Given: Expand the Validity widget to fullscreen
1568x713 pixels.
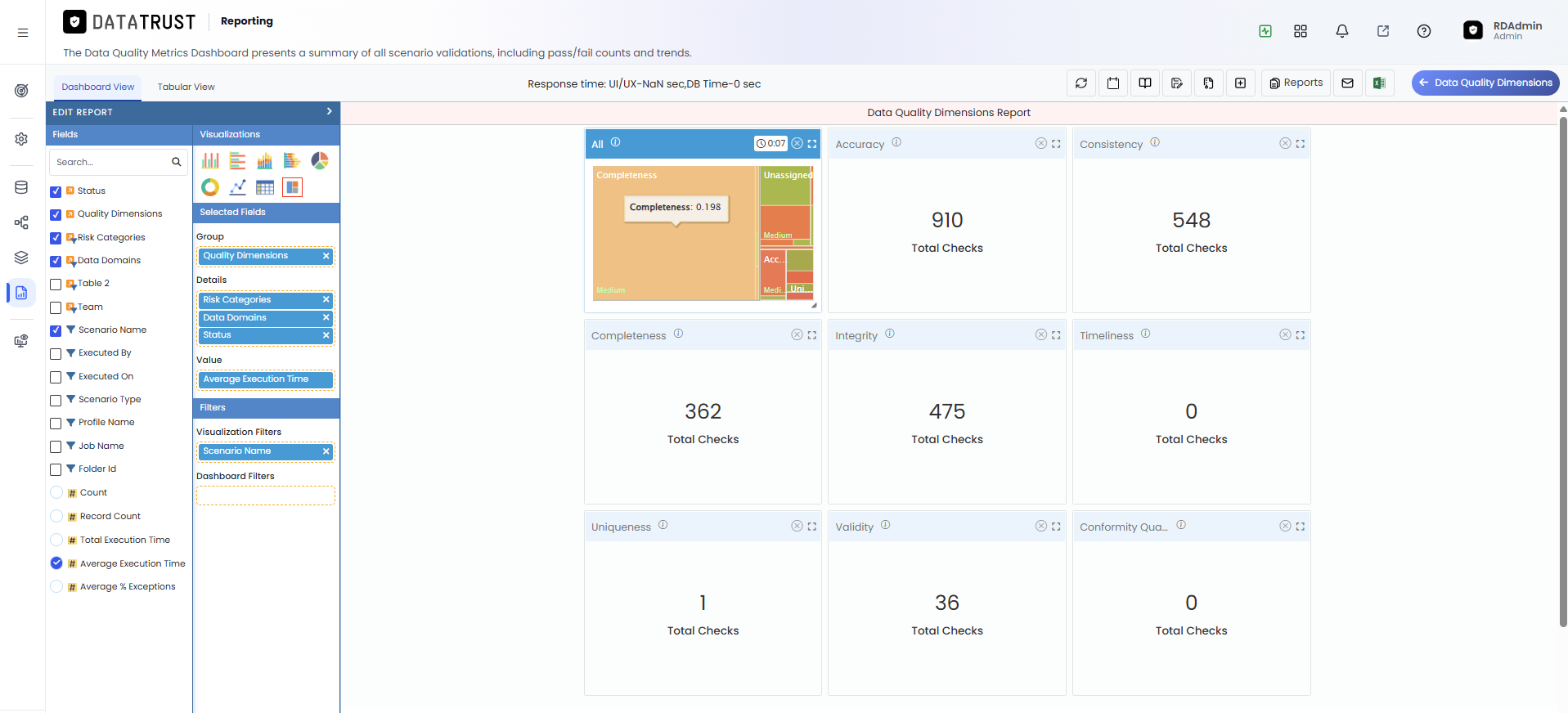Looking at the screenshot, I should 1056,527.
